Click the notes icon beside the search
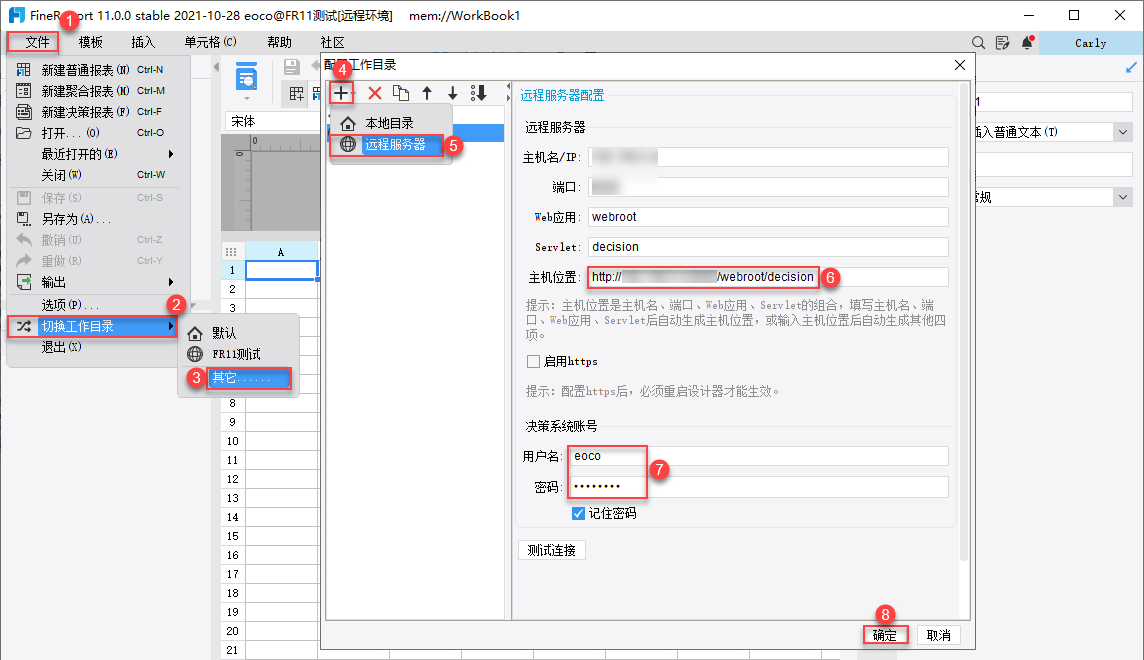Image resolution: width=1144 pixels, height=660 pixels. 1002,43
